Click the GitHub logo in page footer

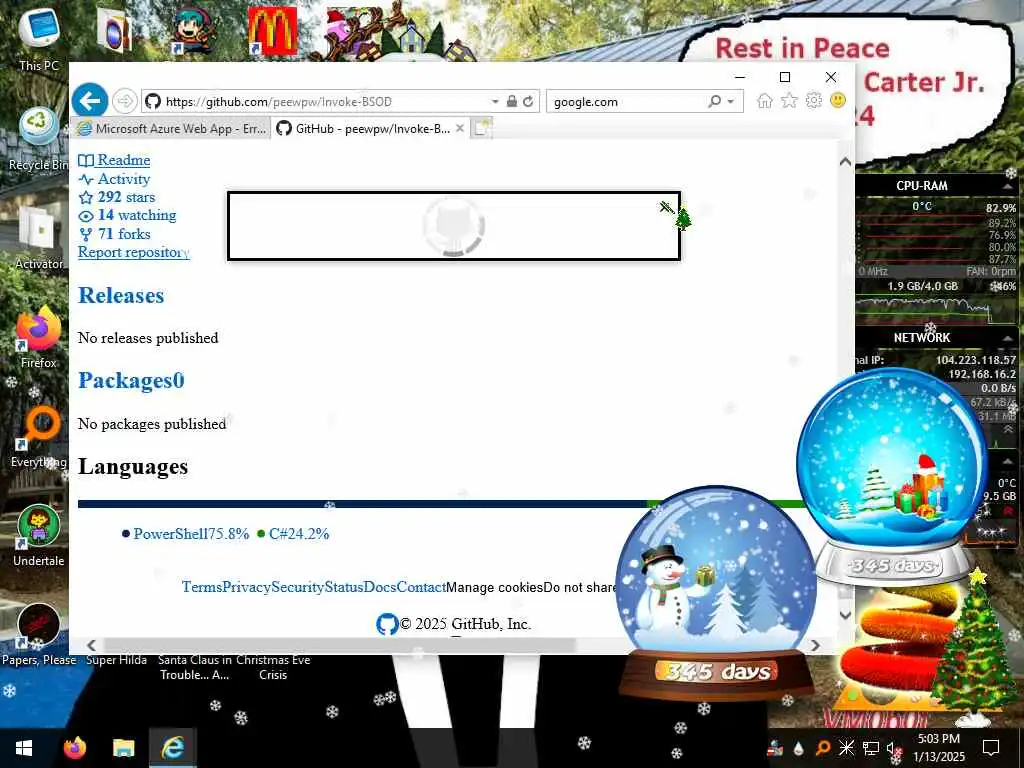tap(387, 624)
